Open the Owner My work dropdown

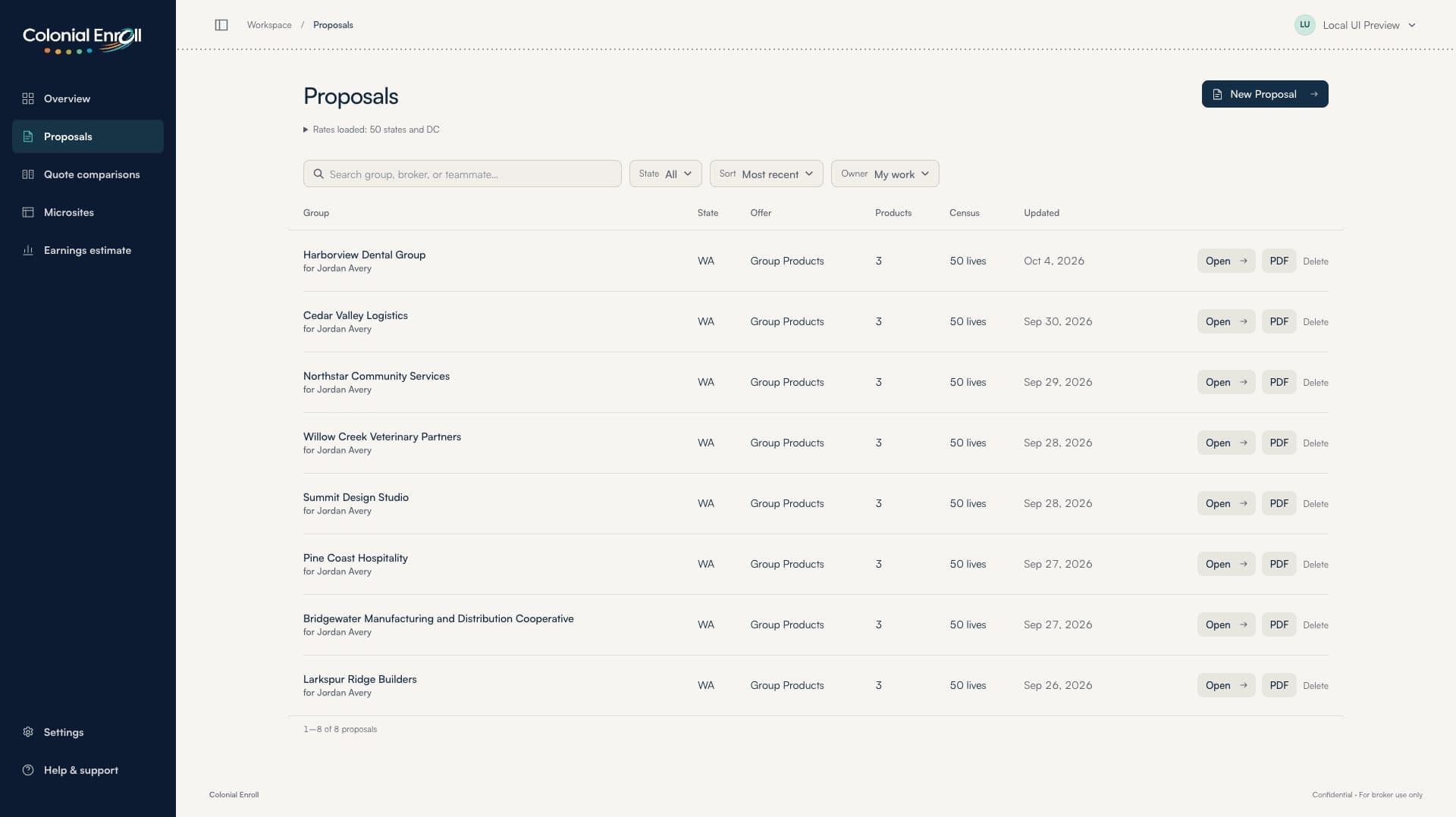[885, 174]
